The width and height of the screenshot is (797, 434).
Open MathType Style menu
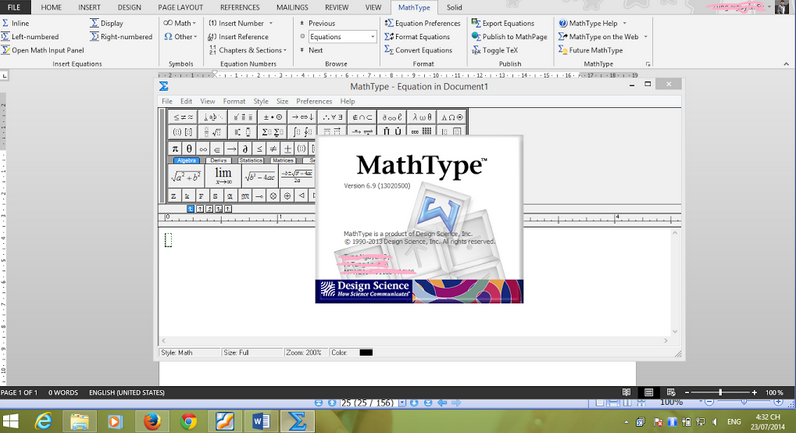pos(261,101)
